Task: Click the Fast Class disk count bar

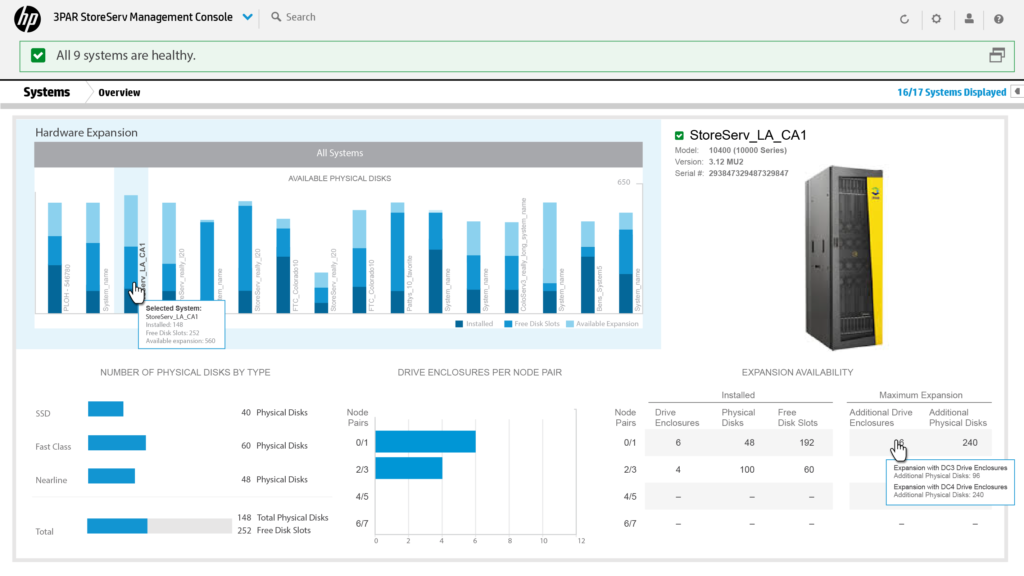Action: (x=117, y=443)
